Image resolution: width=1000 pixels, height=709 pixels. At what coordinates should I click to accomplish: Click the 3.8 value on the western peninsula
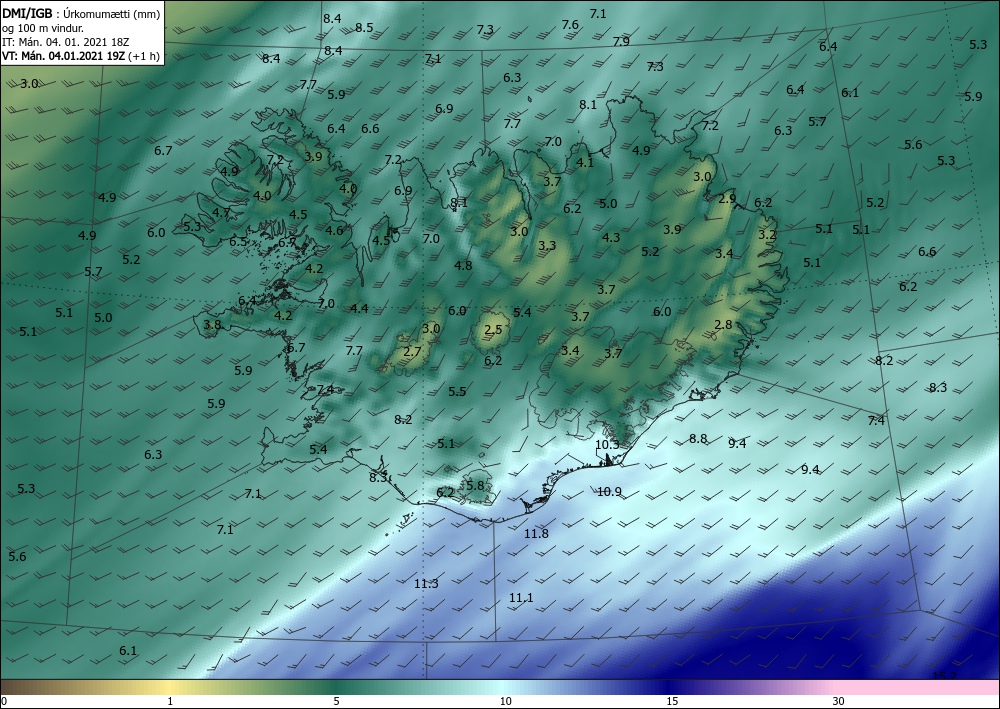[x=212, y=325]
